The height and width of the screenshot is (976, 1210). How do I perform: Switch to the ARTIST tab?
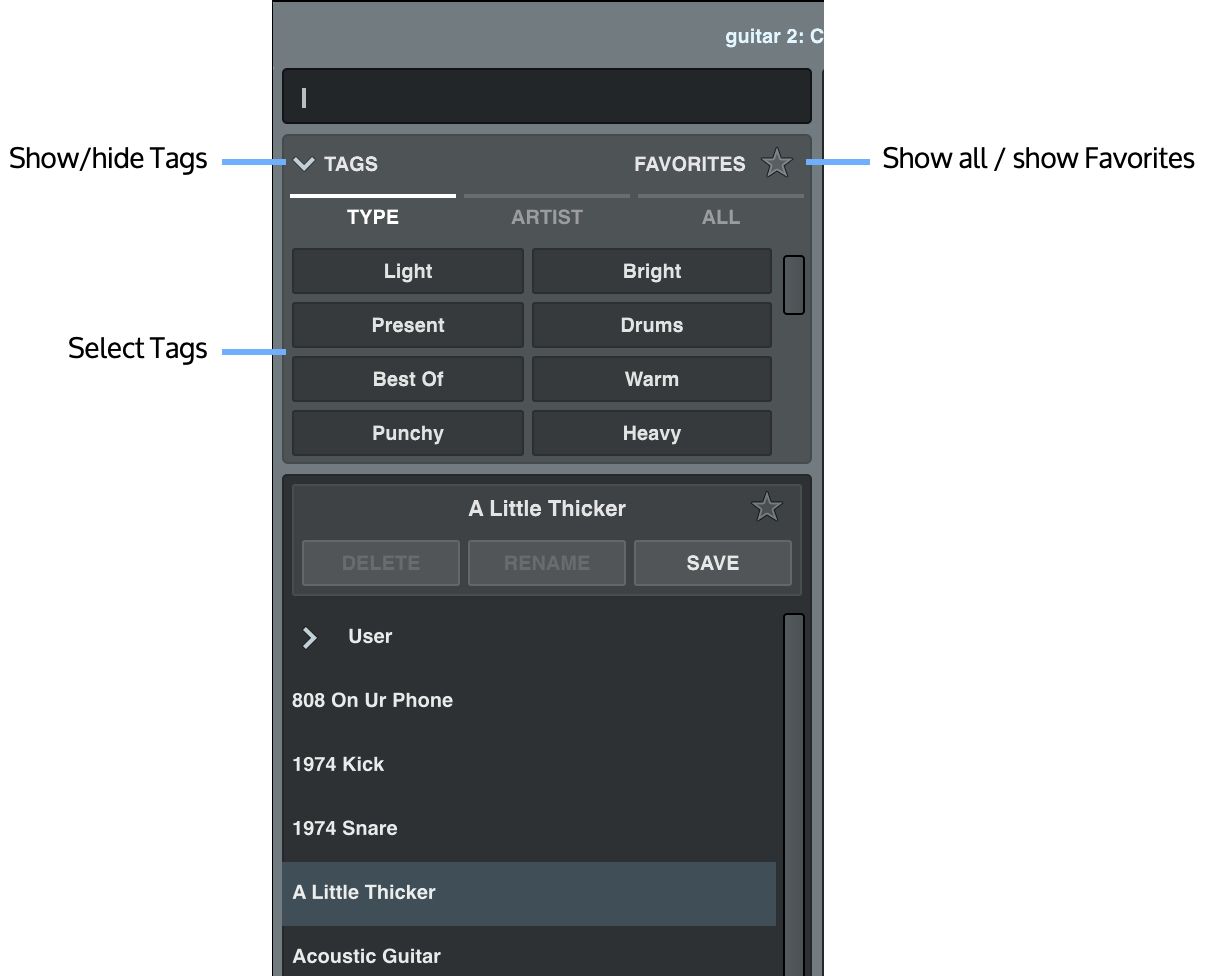point(546,217)
